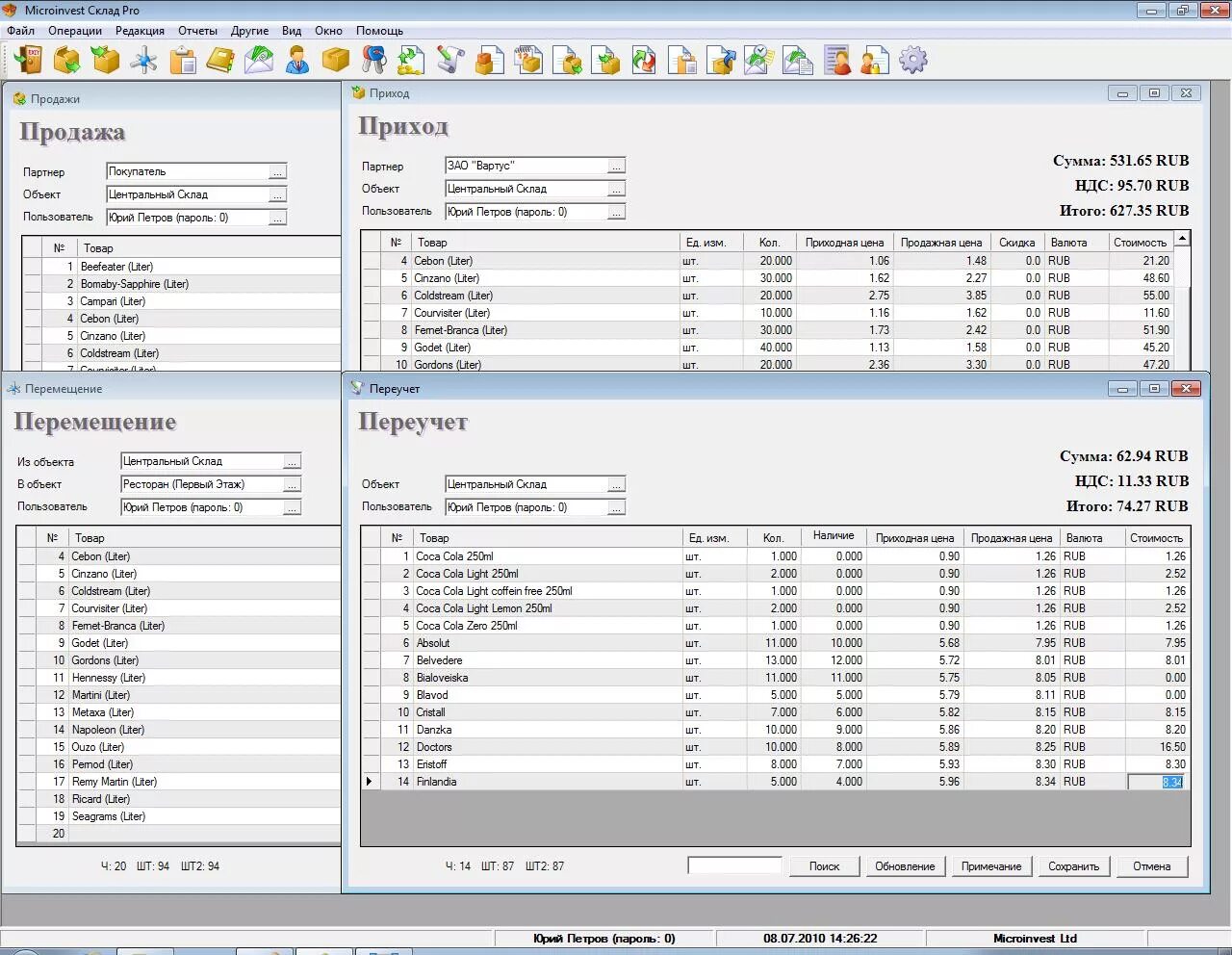Open partner picker beside ЗАО "Вартус" in Приход
The height and width of the screenshot is (955, 1232).
[616, 166]
